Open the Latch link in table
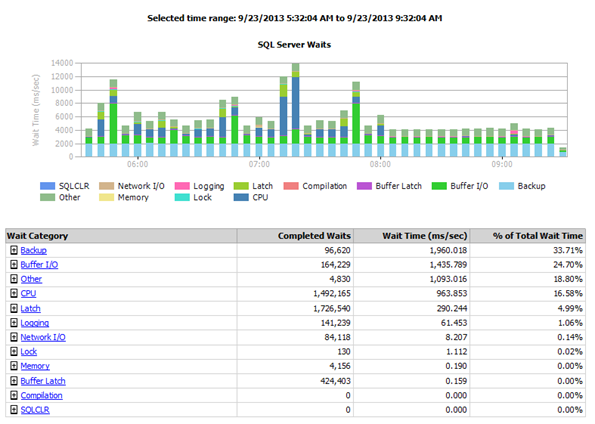 [x=30, y=308]
